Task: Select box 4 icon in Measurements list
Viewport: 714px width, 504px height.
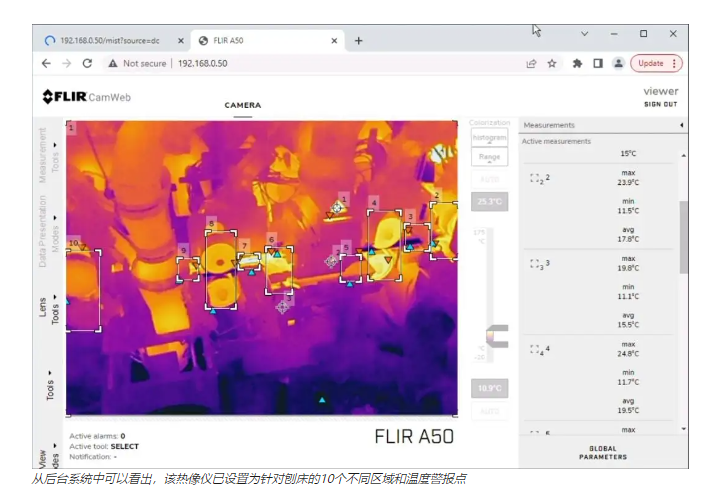Action: 538,350
